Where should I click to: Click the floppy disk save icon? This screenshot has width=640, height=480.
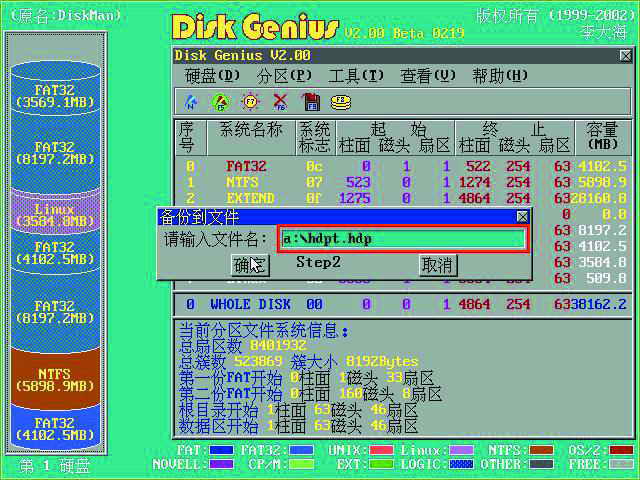point(310,101)
